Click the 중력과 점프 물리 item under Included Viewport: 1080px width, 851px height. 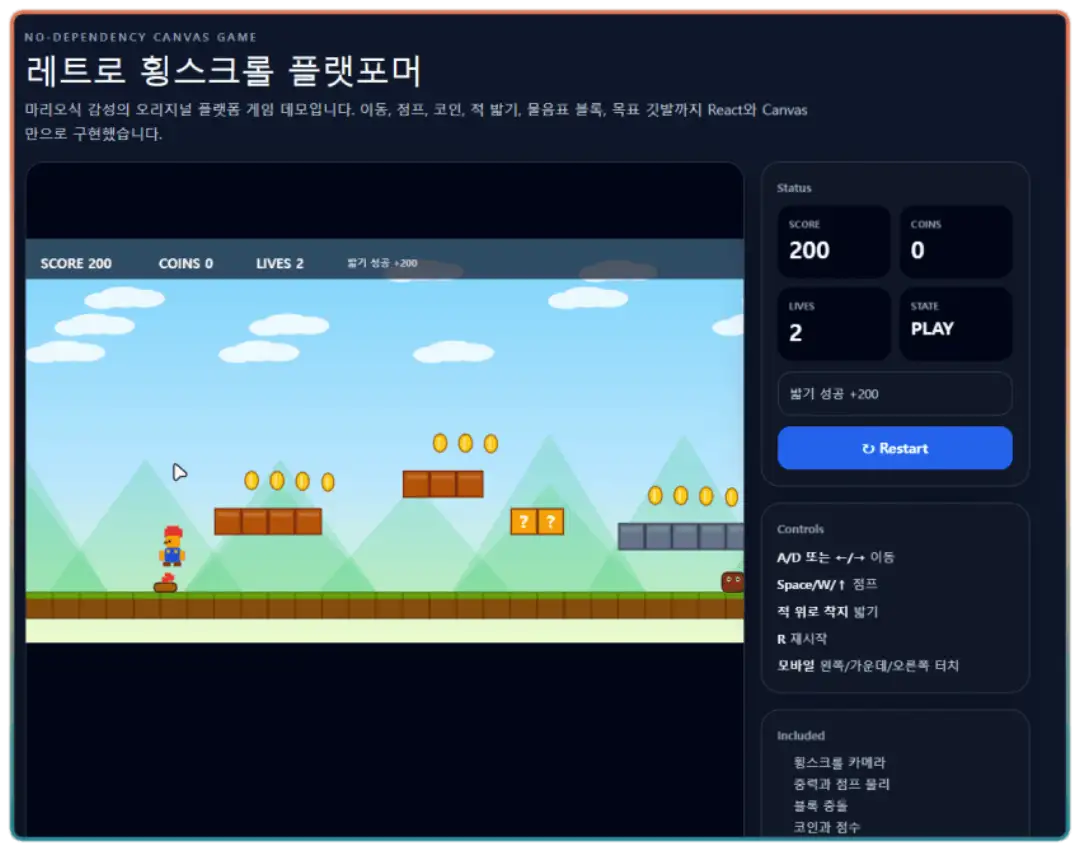[841, 784]
